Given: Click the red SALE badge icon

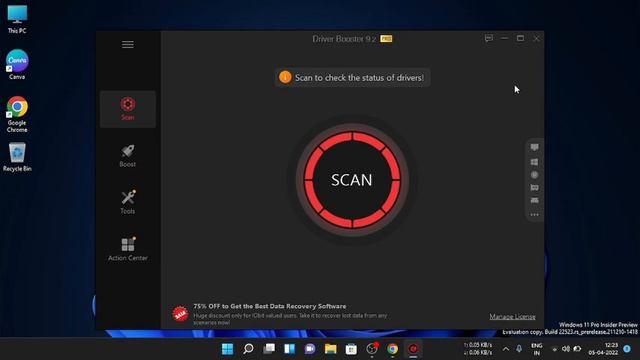Looking at the screenshot, I should 180,314.
